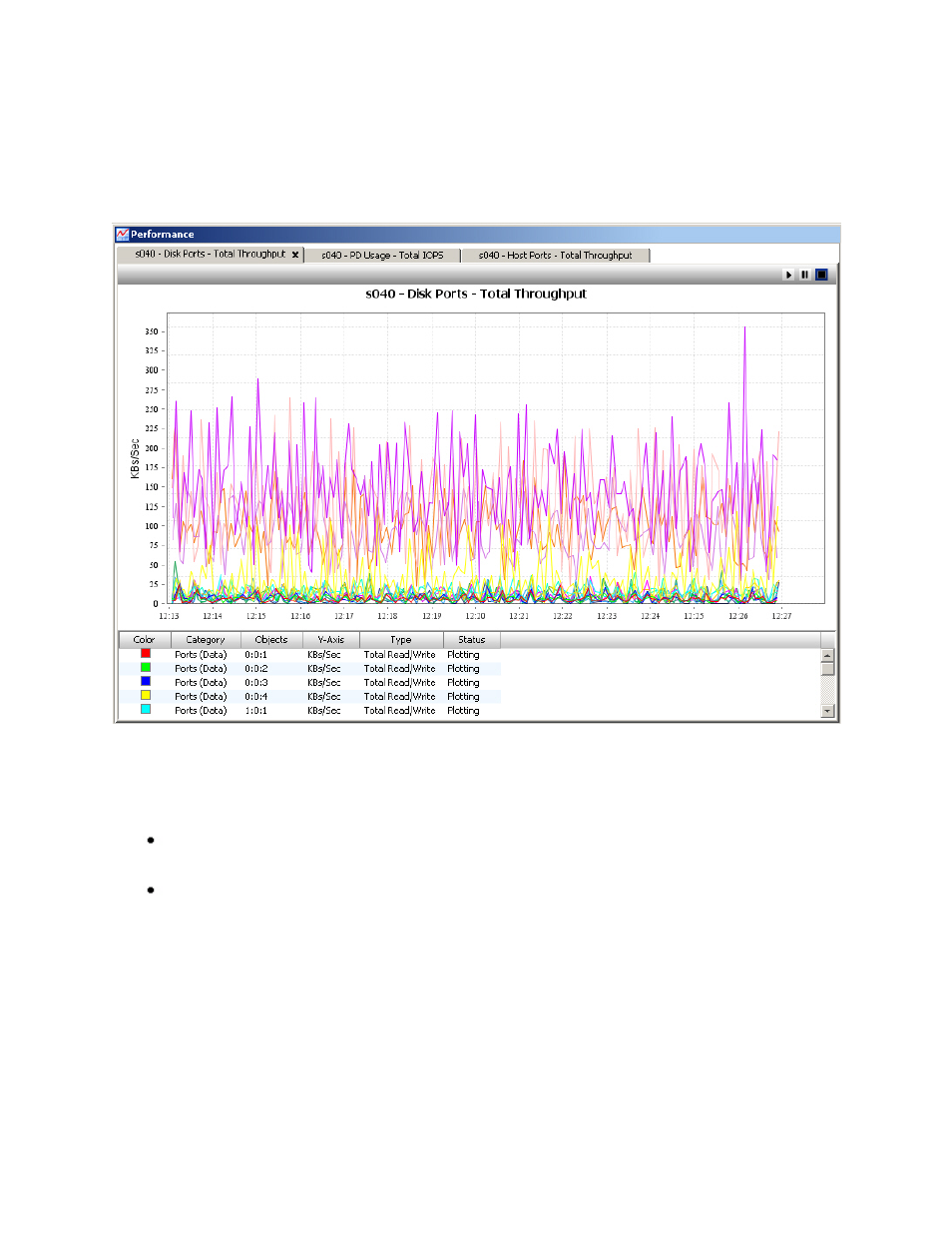Sort by the Type column header
952x1233 pixels.
[401, 640]
